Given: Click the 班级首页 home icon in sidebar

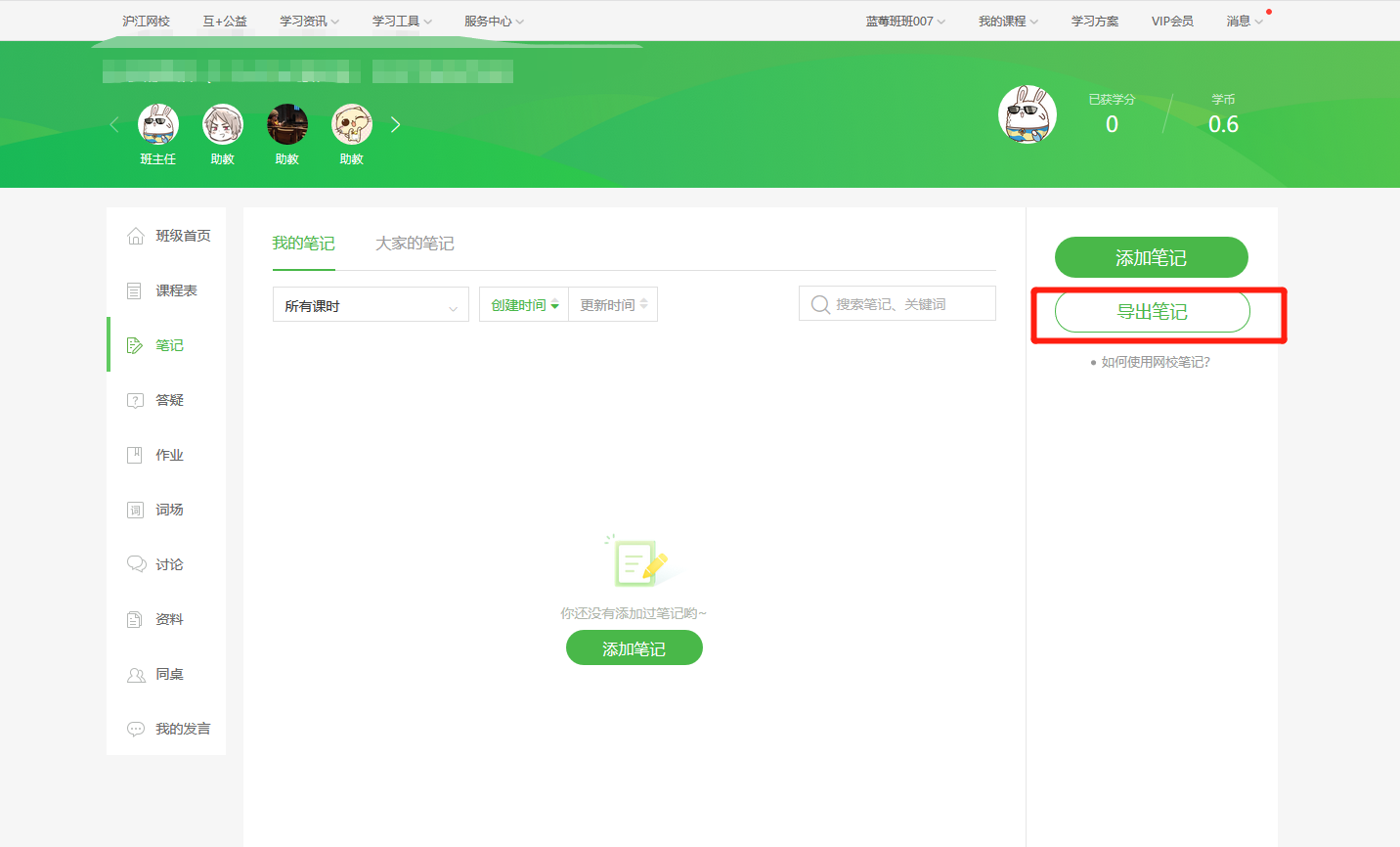Looking at the screenshot, I should coord(136,236).
